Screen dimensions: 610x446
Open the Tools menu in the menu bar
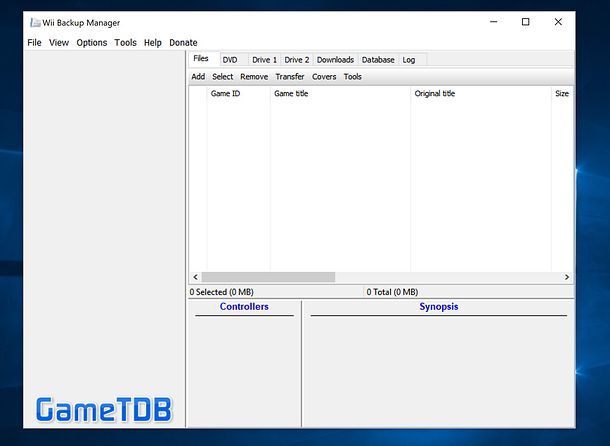pos(125,42)
